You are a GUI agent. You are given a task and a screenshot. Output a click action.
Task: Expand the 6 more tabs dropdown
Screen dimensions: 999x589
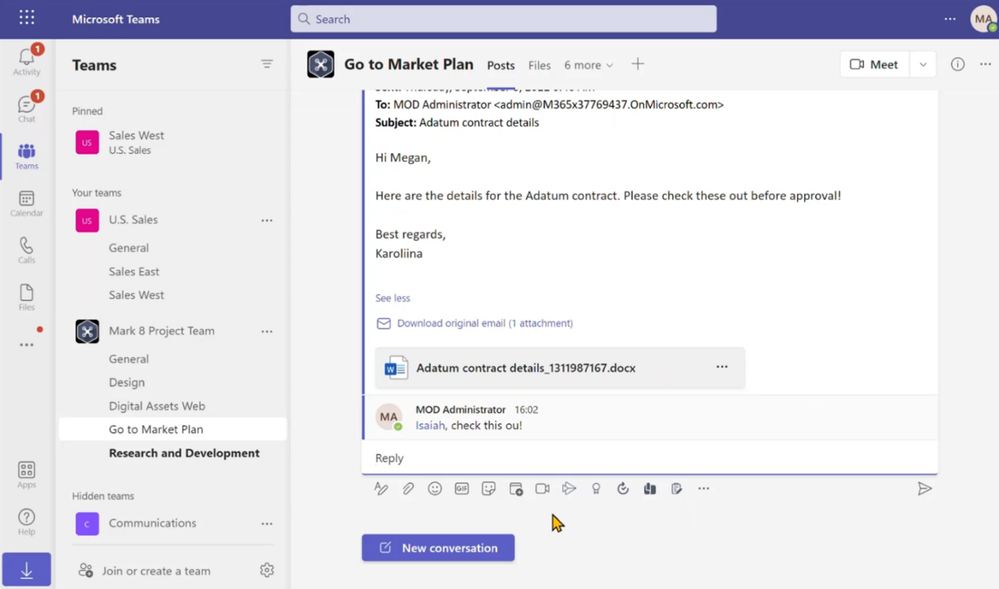click(x=588, y=65)
